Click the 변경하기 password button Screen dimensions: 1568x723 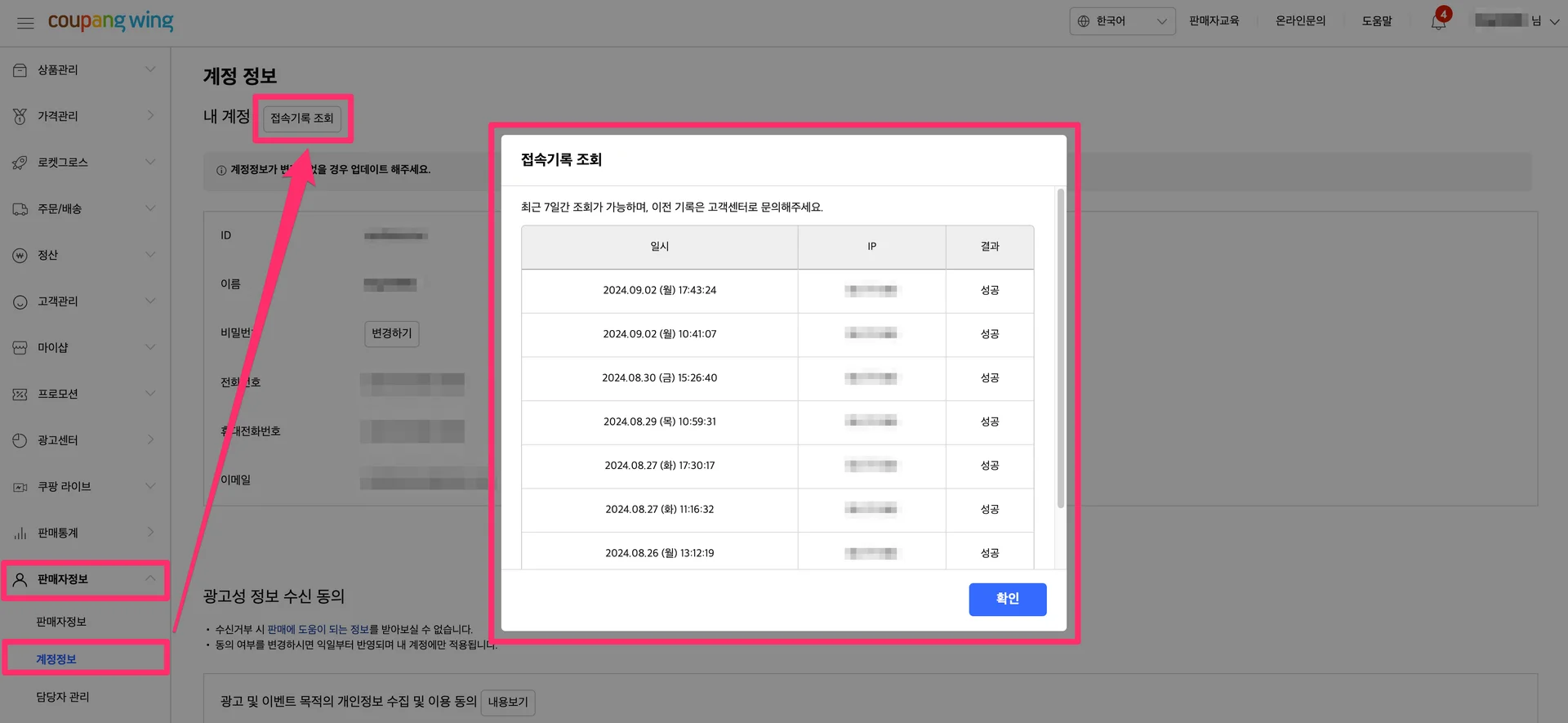click(392, 333)
